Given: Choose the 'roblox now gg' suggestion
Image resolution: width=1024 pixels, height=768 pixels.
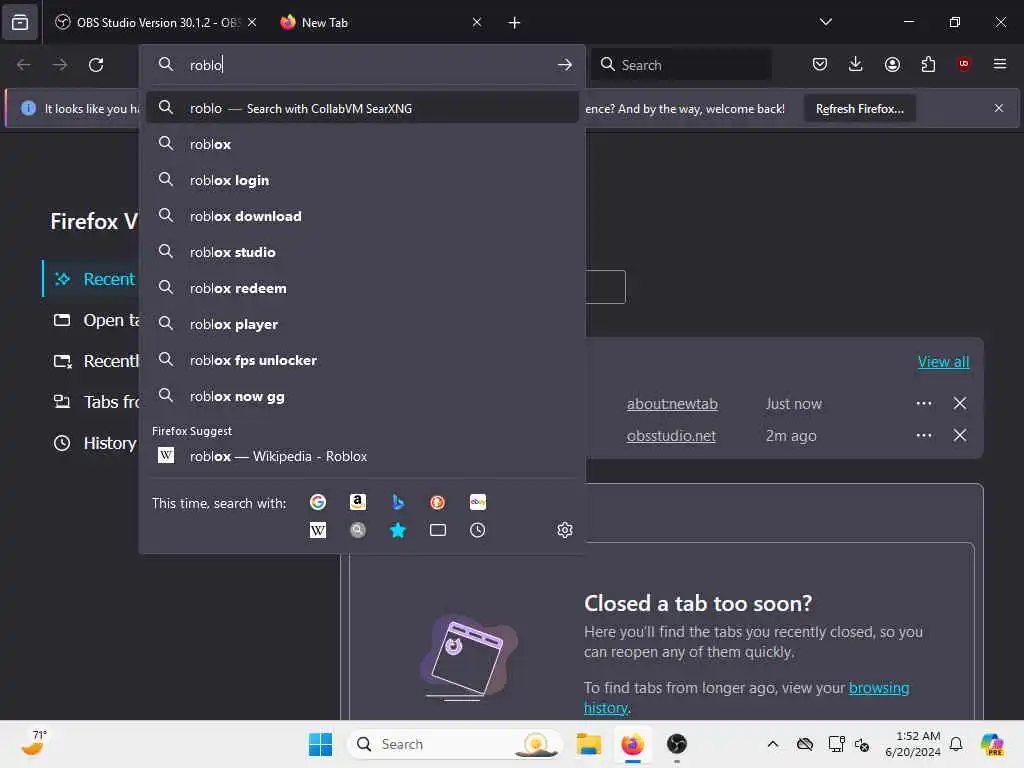Looking at the screenshot, I should 362,396.
